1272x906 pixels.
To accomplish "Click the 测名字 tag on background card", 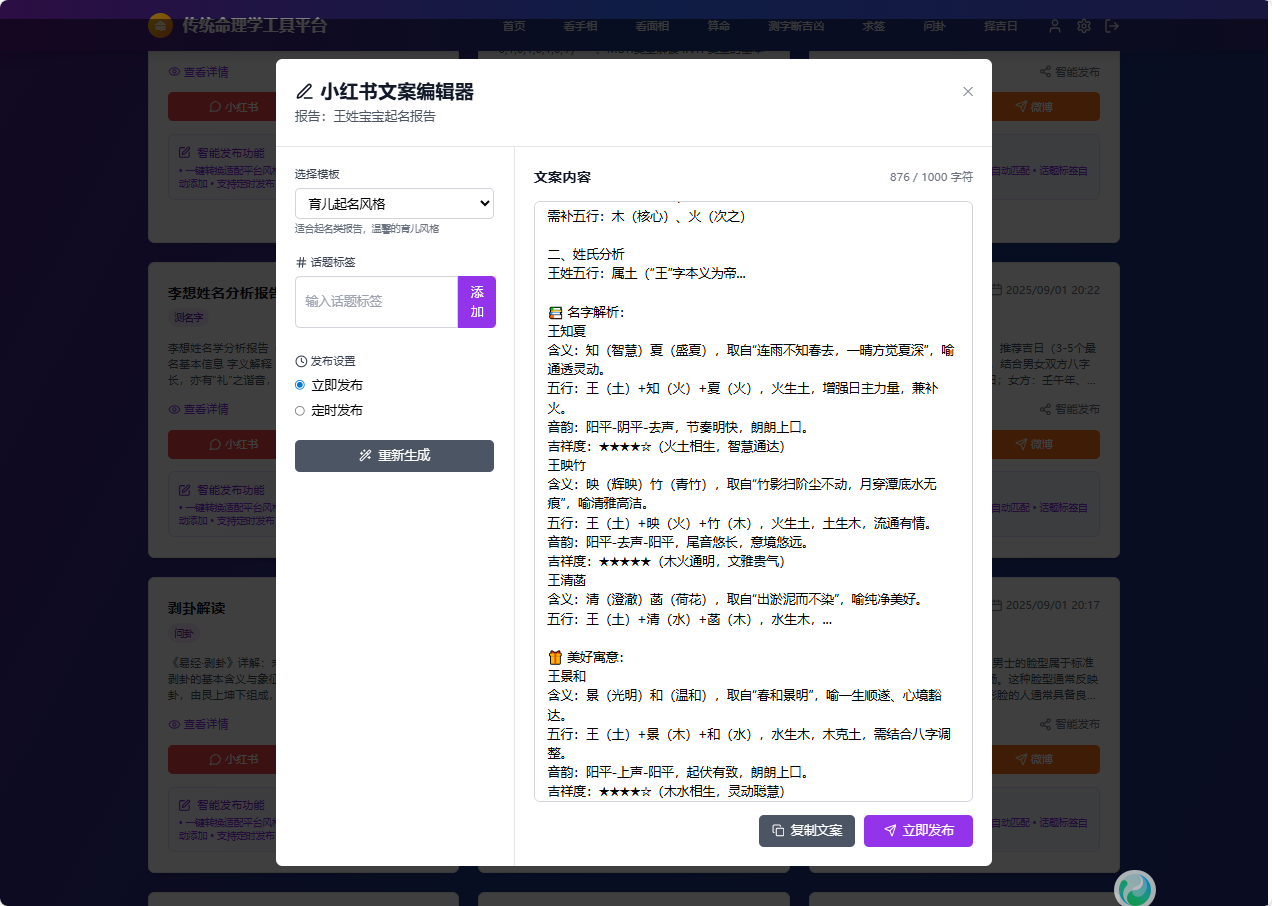I will pyautogui.click(x=188, y=318).
